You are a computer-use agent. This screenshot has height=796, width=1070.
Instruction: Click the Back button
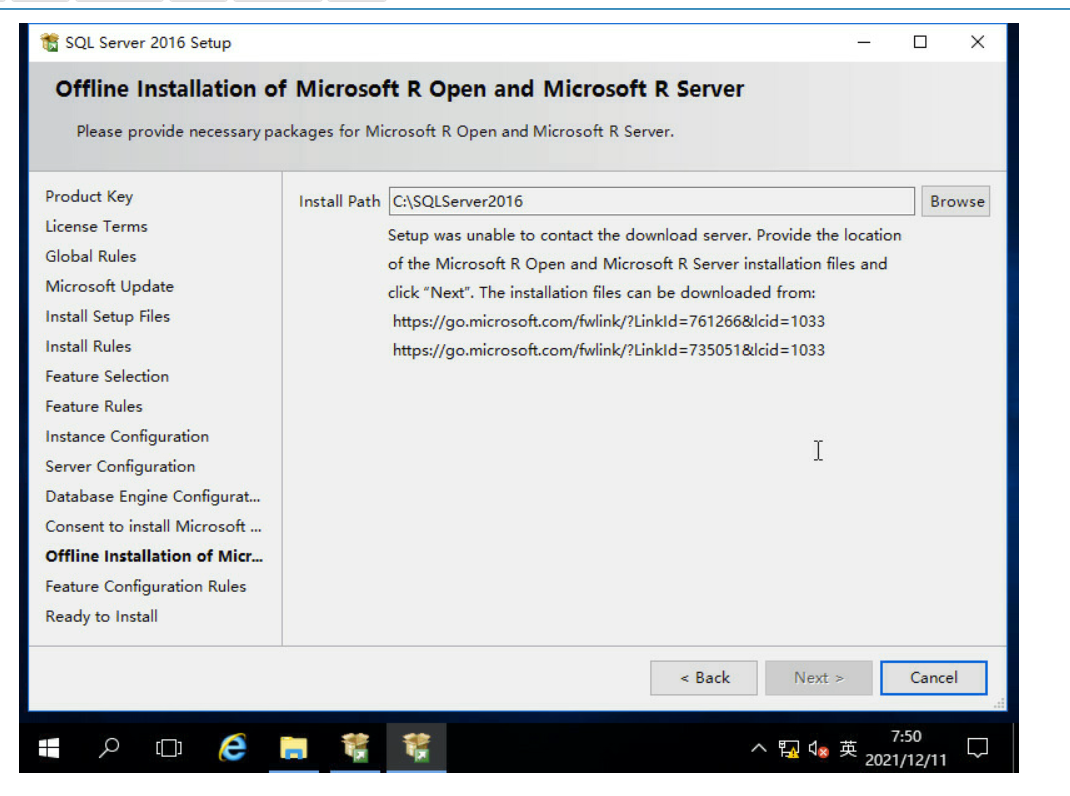pyautogui.click(x=704, y=678)
